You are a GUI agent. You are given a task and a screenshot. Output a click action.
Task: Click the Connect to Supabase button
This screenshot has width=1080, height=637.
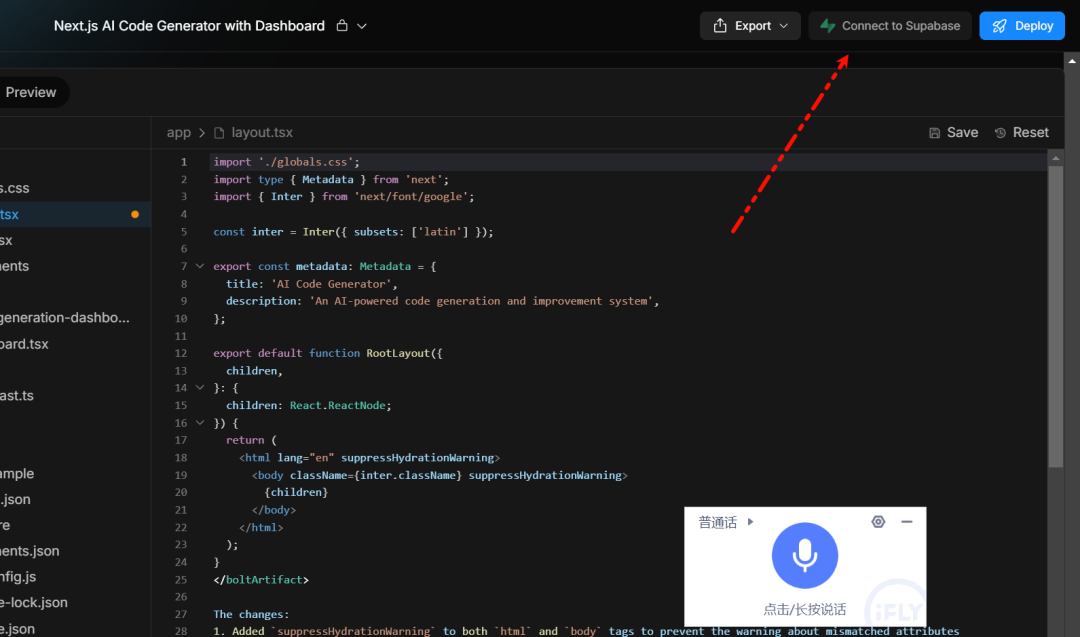(x=890, y=26)
